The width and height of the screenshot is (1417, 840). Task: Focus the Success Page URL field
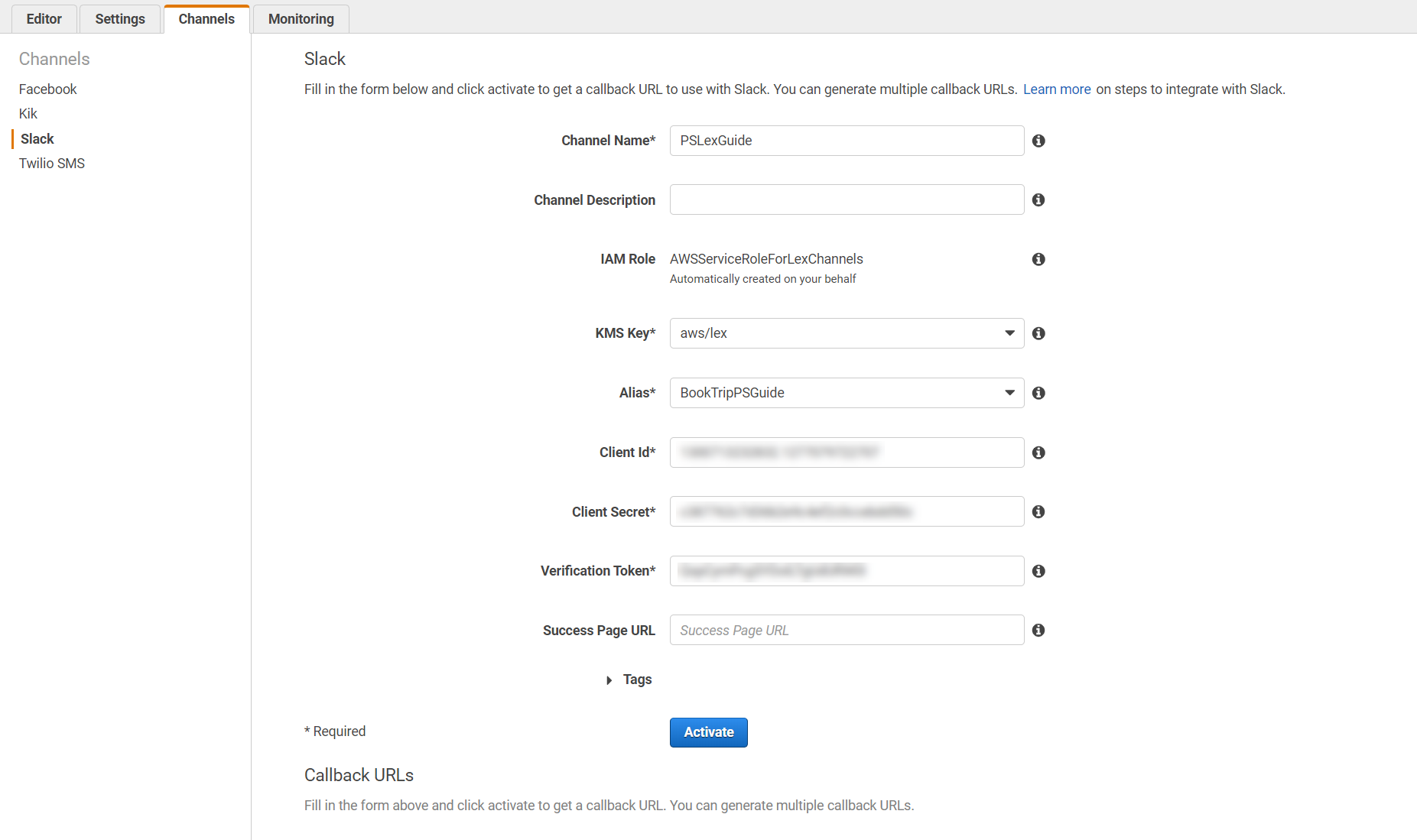pos(847,630)
